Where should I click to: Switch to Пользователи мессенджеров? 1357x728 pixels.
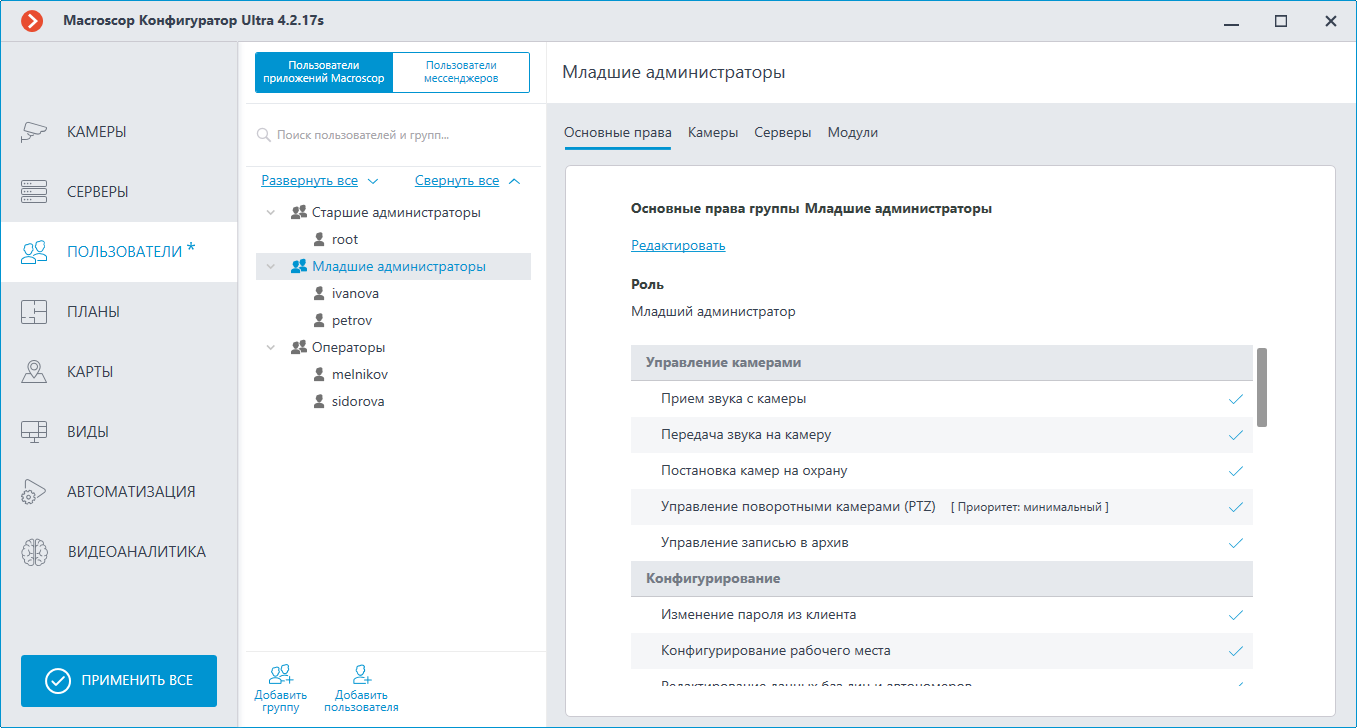[461, 72]
